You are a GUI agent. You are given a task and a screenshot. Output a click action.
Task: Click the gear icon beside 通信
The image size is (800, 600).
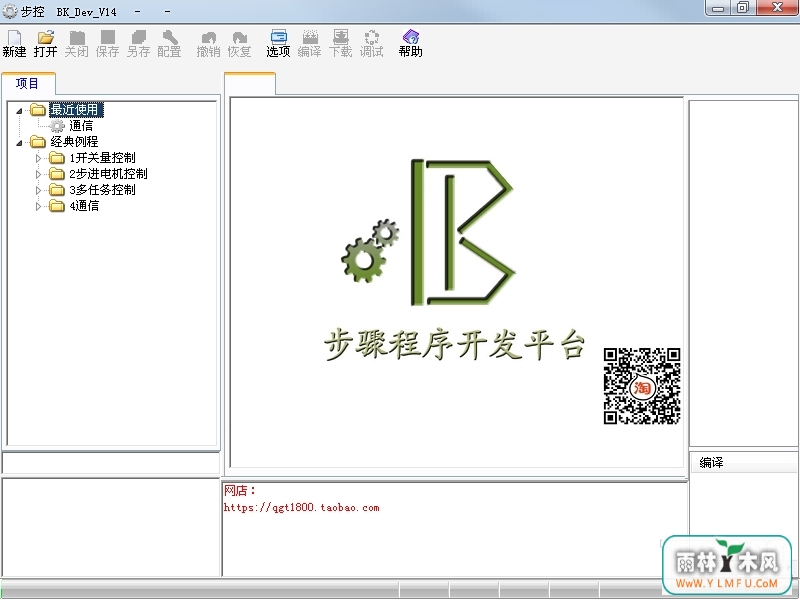click(x=57, y=126)
